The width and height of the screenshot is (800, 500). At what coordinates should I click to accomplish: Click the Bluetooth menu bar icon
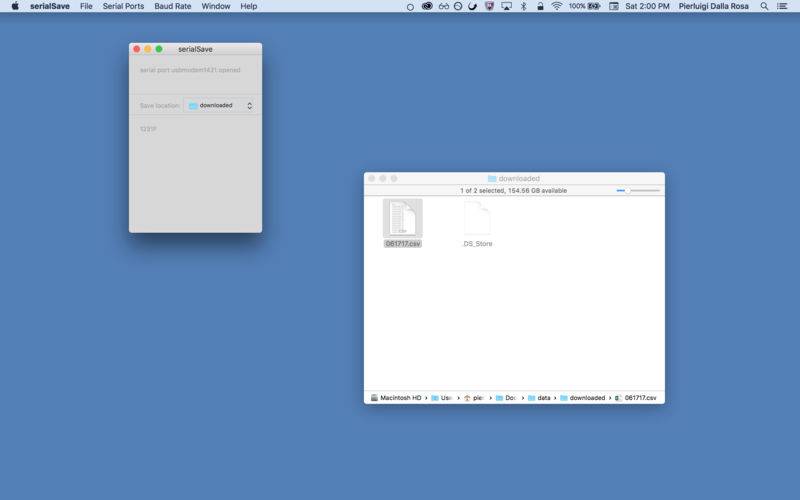point(523,6)
